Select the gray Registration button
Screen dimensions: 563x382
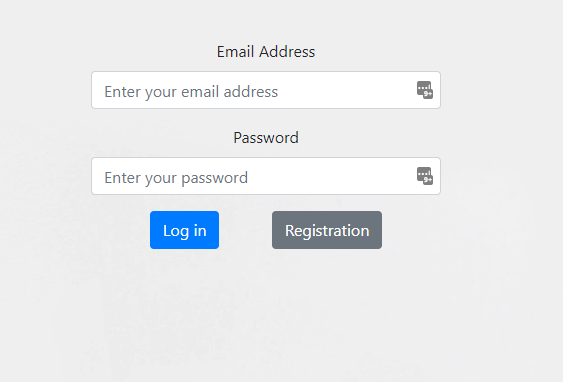tap(327, 230)
